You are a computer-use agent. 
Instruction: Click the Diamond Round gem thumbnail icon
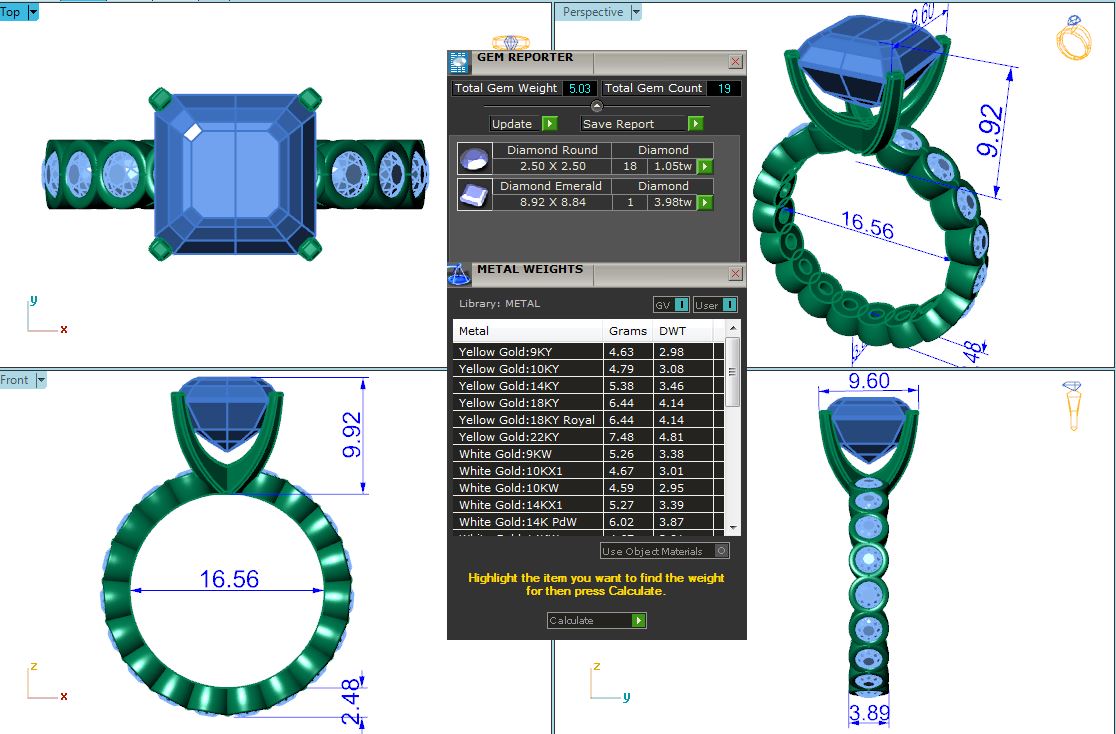click(x=474, y=158)
